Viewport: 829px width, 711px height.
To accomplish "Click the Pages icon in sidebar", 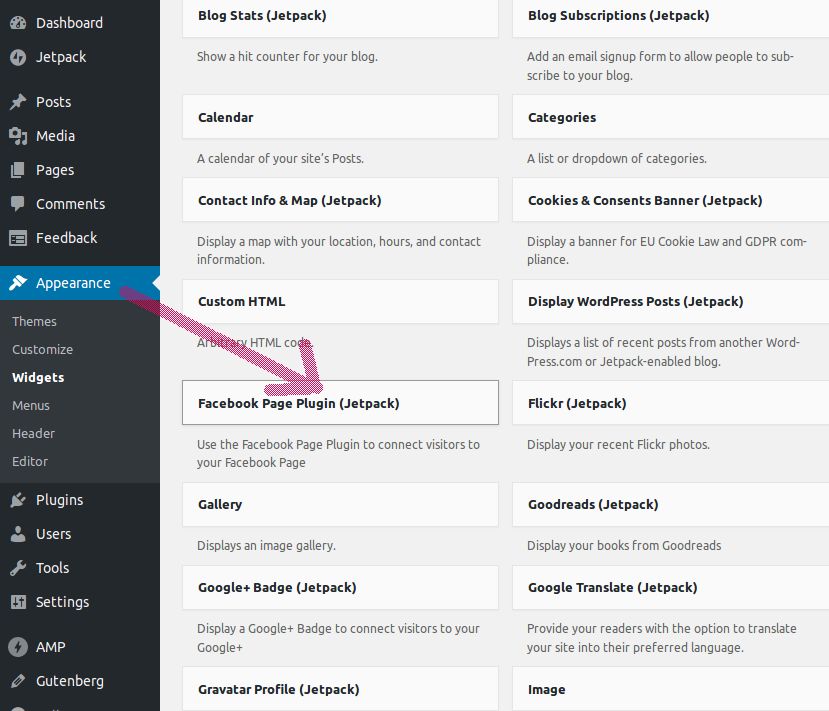I will [18, 170].
